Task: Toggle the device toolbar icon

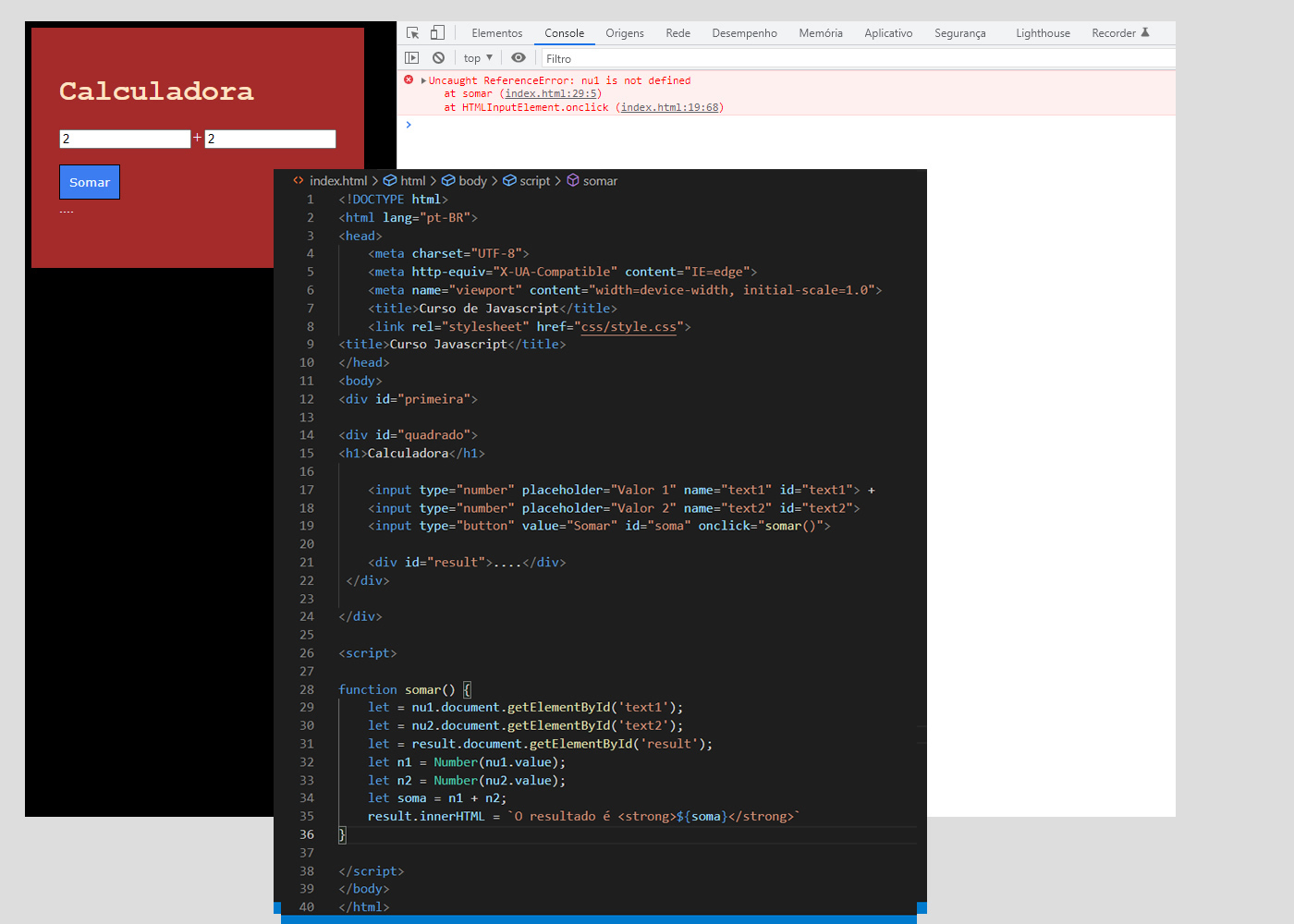Action: [x=437, y=32]
